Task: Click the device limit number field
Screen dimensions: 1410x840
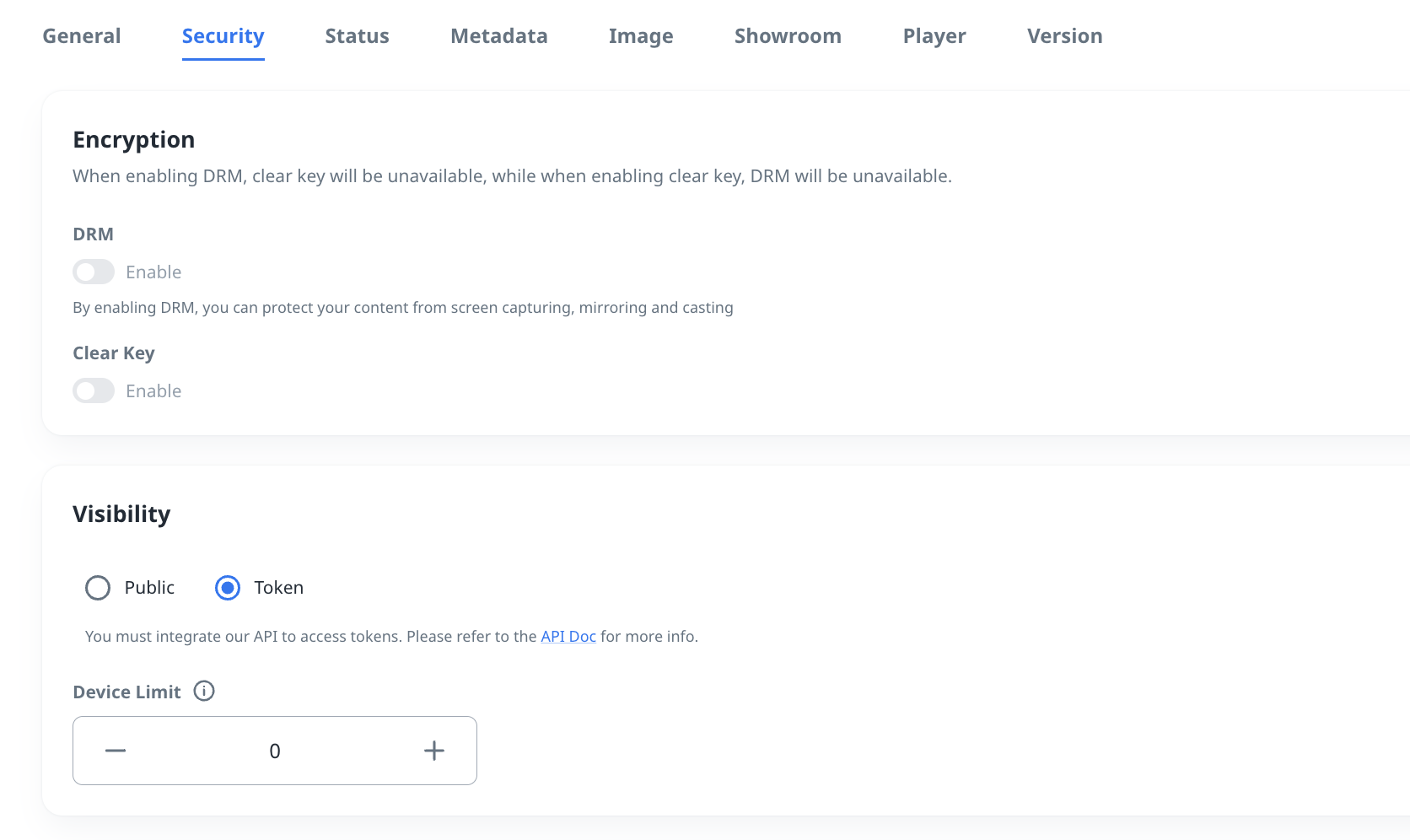Action: tap(275, 751)
